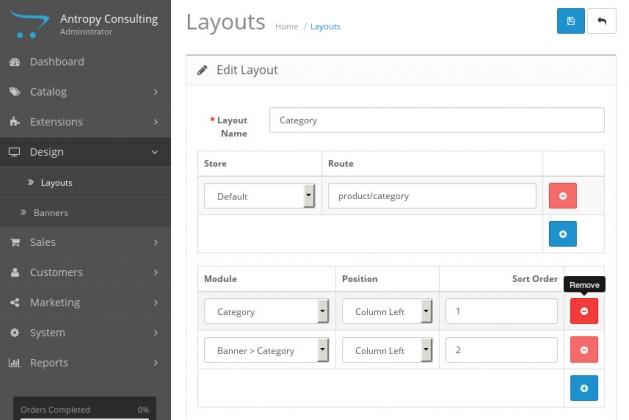Click the Sort Order column header
This screenshot has width=629, height=420.
535,279
